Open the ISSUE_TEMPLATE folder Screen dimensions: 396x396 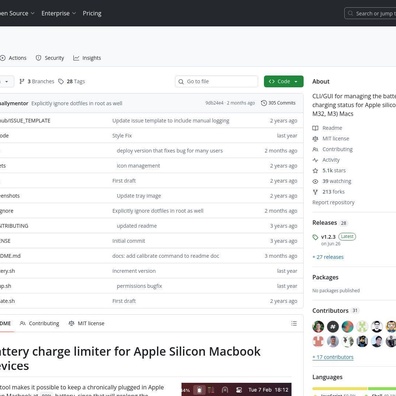click(x=25, y=121)
